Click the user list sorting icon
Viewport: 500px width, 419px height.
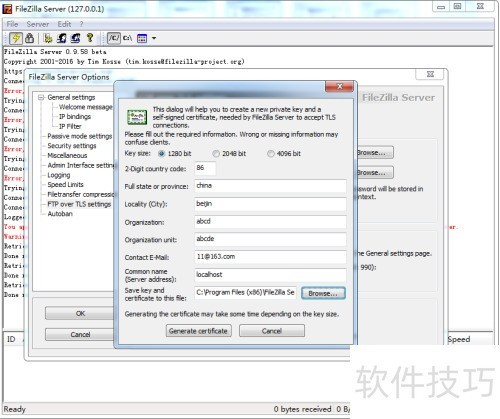(x=142, y=38)
